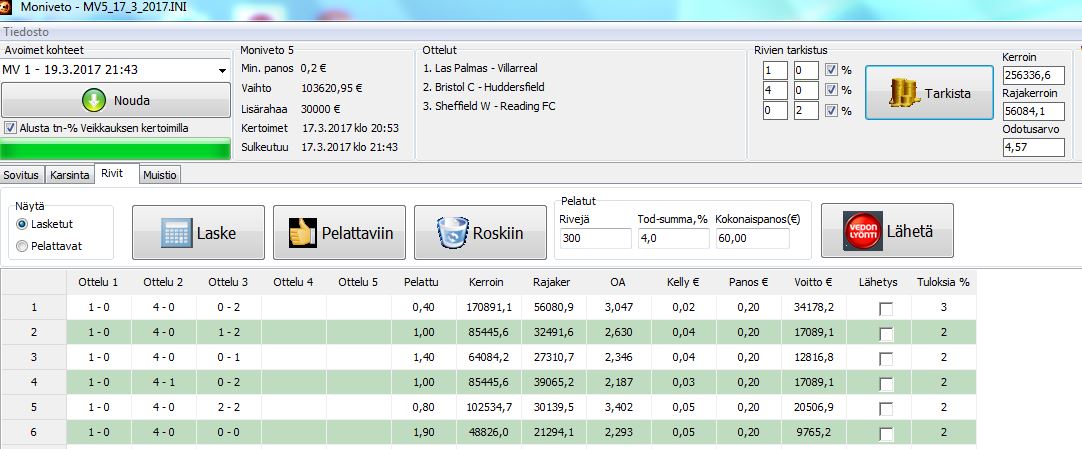Image resolution: width=1082 pixels, height=449 pixels.
Task: Click the green download arrow icon on Nouda
Action: click(x=93, y=101)
